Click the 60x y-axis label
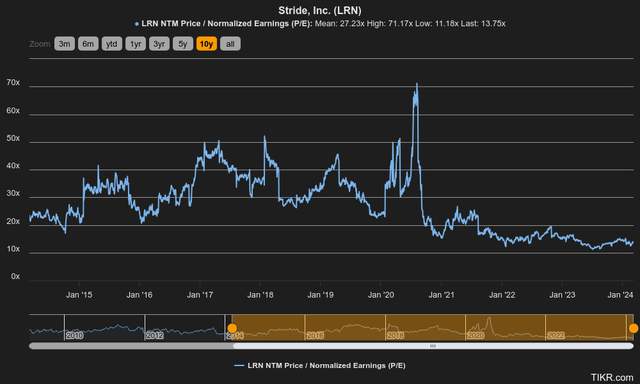Screen dimensions: 640x384 [13, 111]
